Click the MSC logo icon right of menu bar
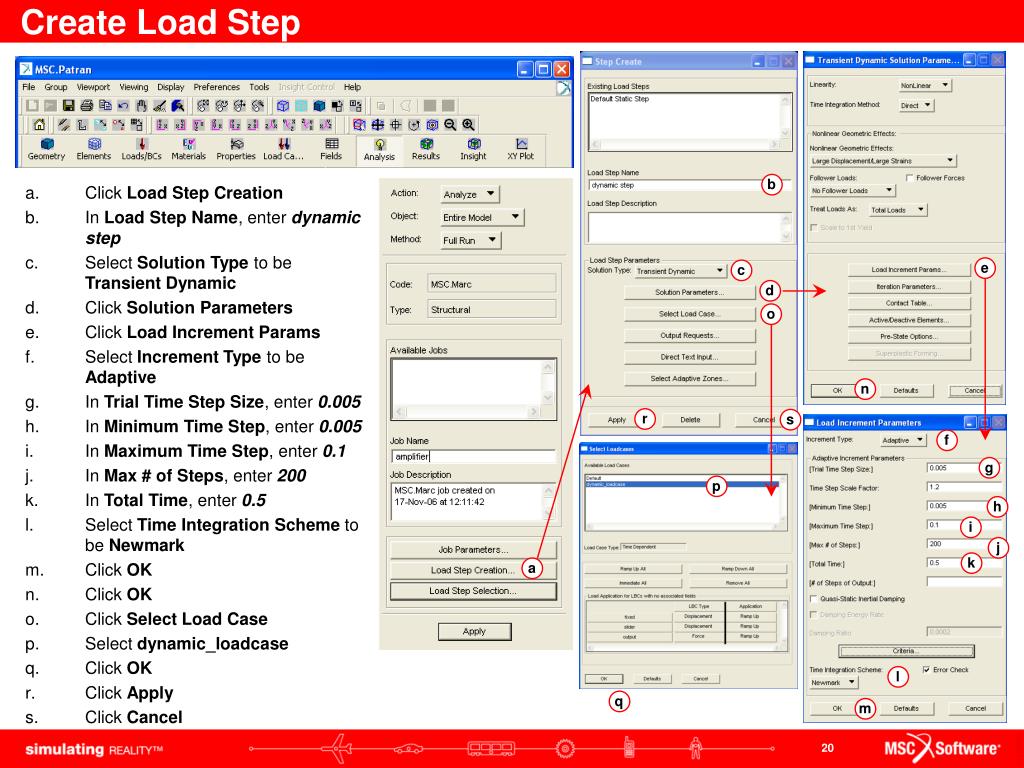 pos(564,88)
